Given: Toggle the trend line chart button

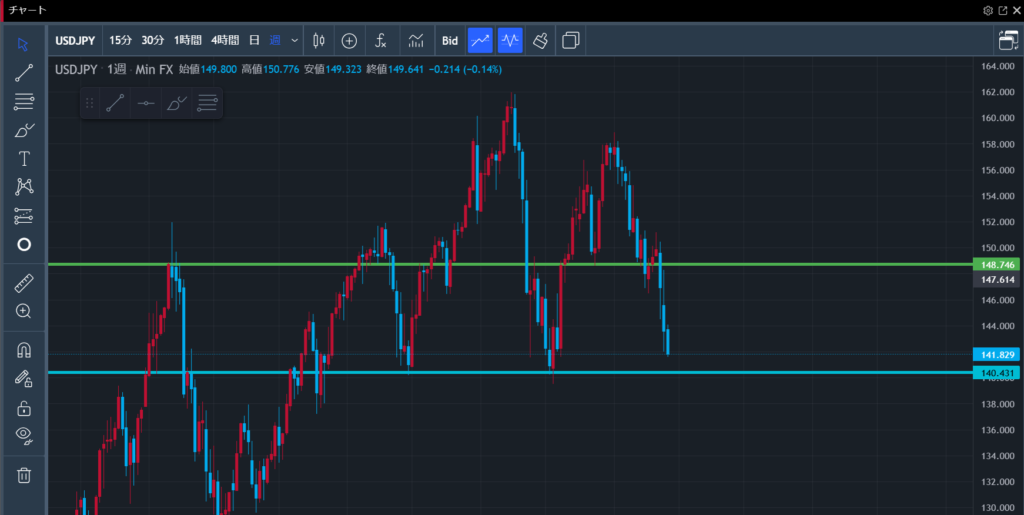Looking at the screenshot, I should pyautogui.click(x=481, y=40).
